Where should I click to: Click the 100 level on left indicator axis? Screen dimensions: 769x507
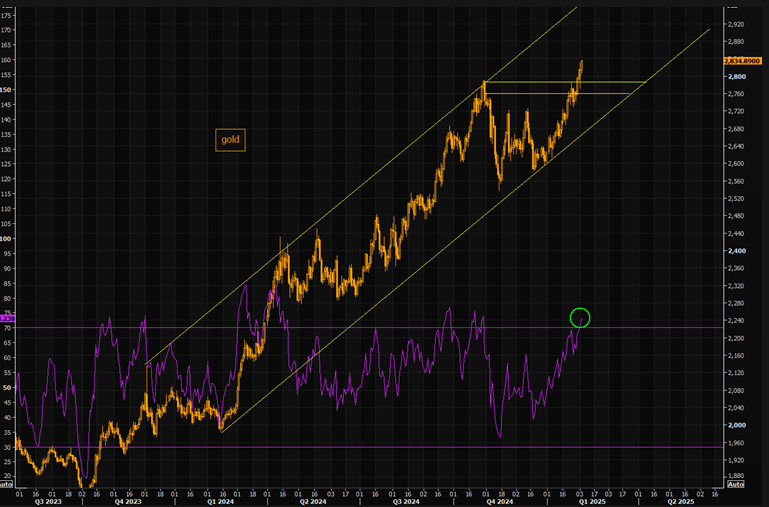[8, 239]
